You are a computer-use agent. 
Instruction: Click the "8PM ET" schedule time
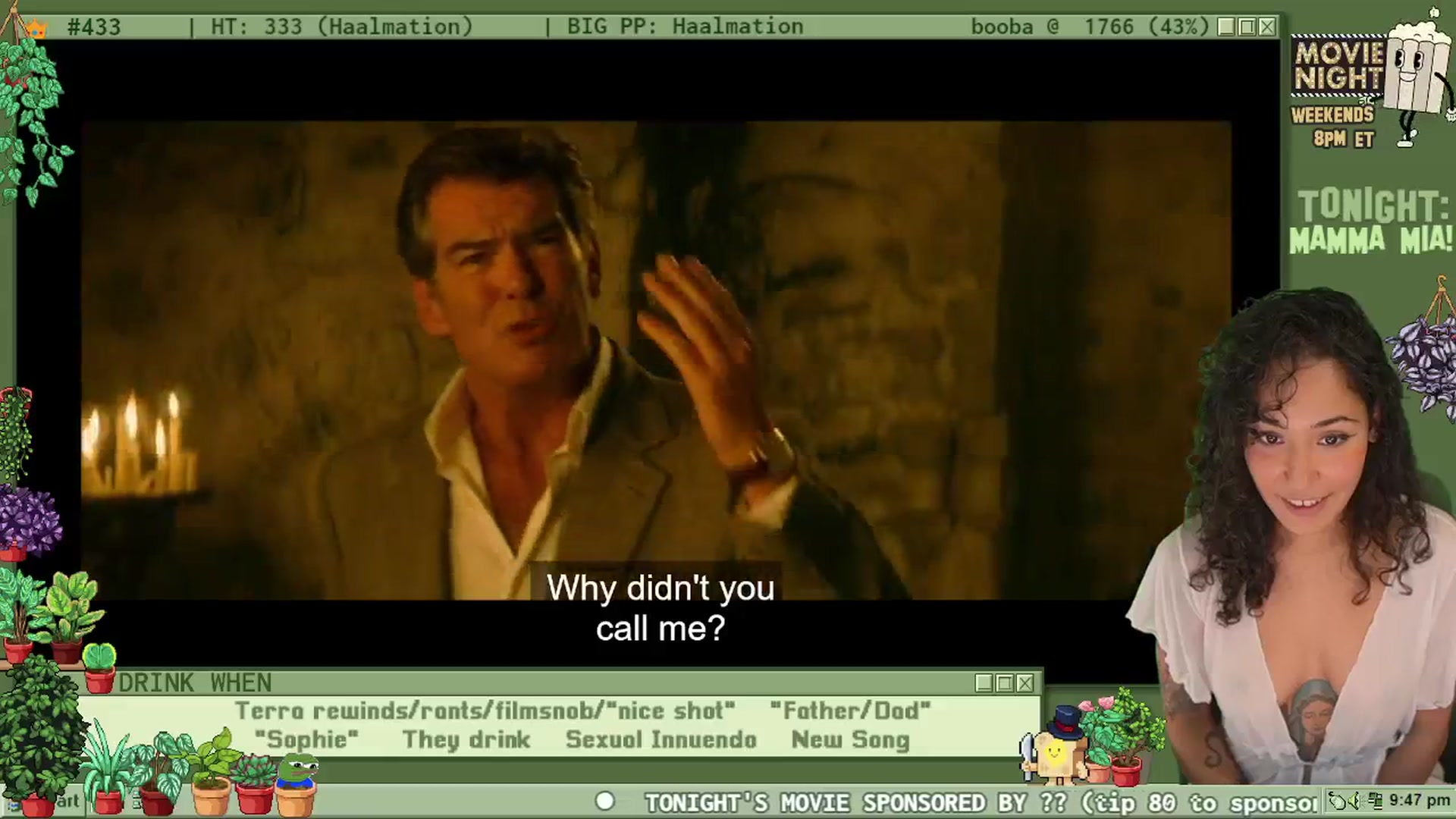(1344, 140)
